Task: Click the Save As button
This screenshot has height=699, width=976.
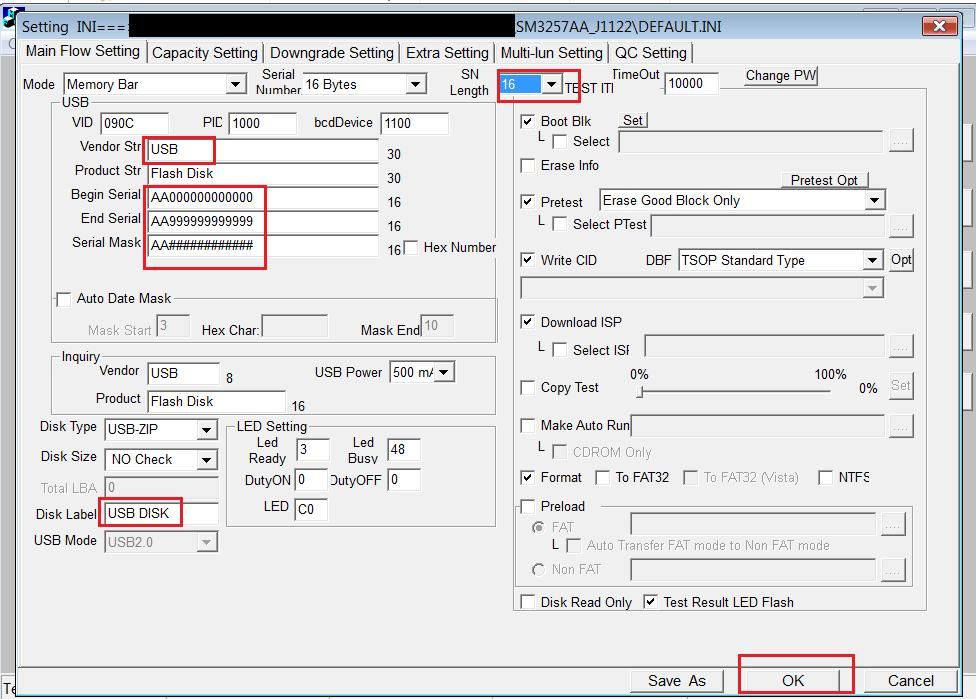Action: pyautogui.click(x=677, y=680)
